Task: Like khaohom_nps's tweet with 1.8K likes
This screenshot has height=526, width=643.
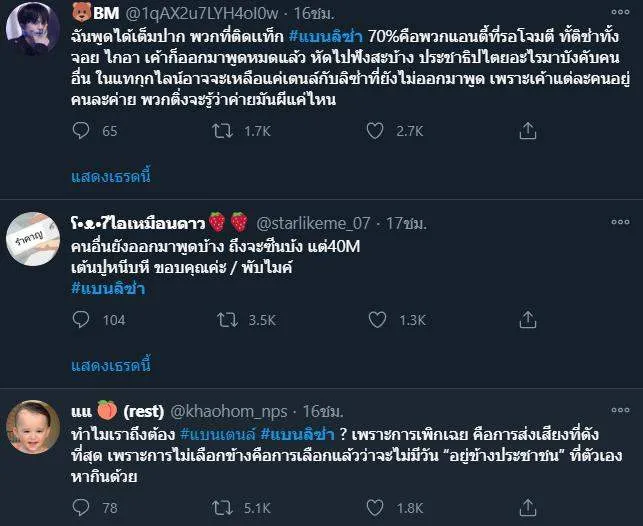Action: point(376,508)
